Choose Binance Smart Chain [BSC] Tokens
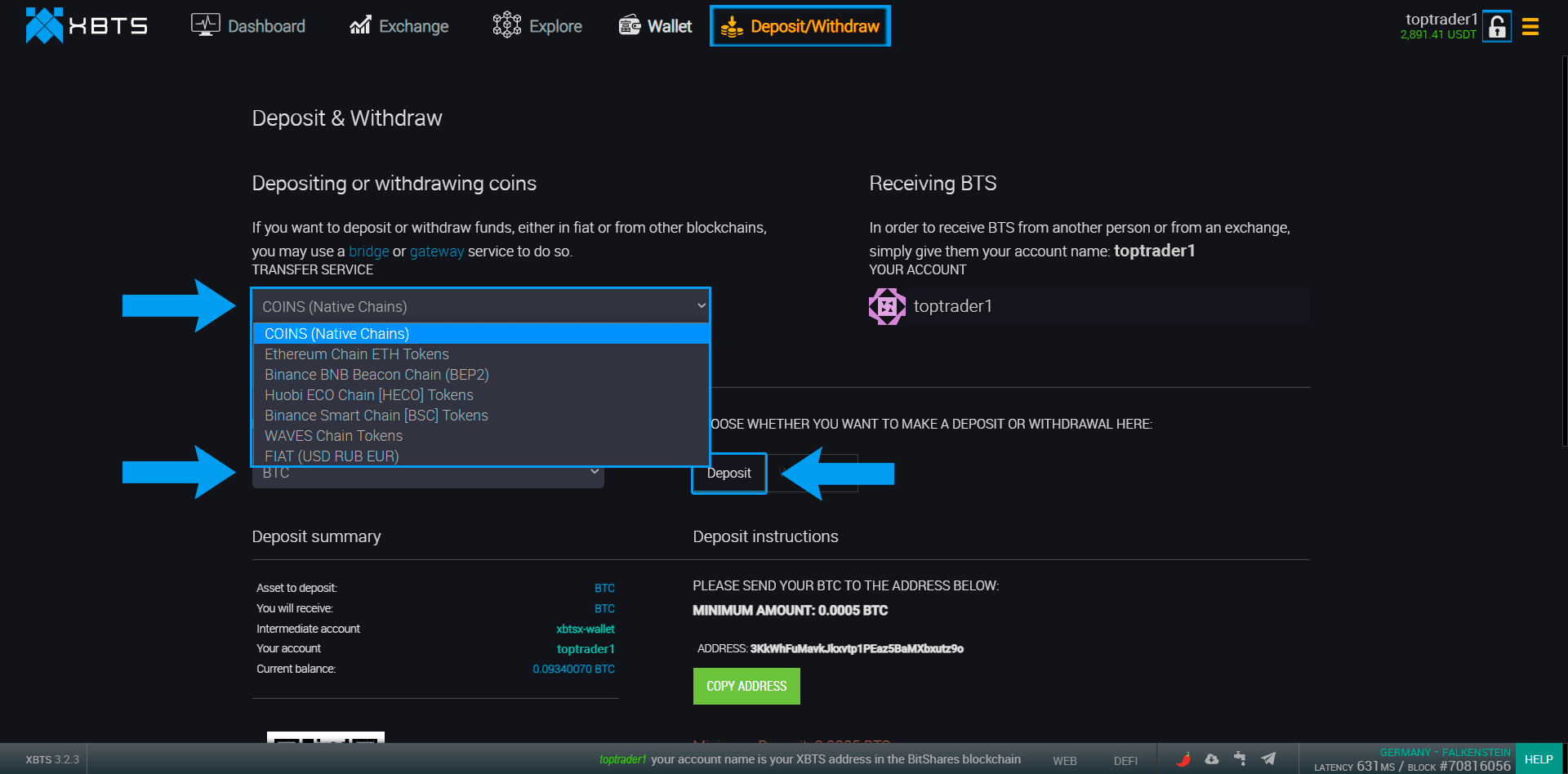The image size is (1568, 774). point(376,416)
